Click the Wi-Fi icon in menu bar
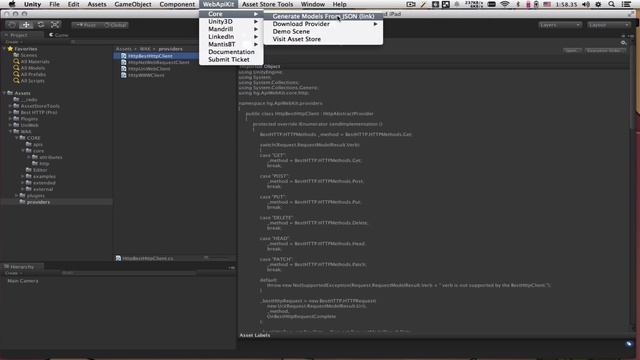Screen dimensions: 640x360 tap(505, 4)
